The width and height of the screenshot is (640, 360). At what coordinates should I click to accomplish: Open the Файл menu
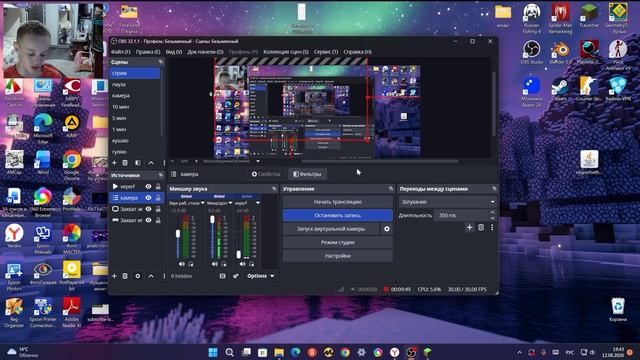pyautogui.click(x=120, y=52)
